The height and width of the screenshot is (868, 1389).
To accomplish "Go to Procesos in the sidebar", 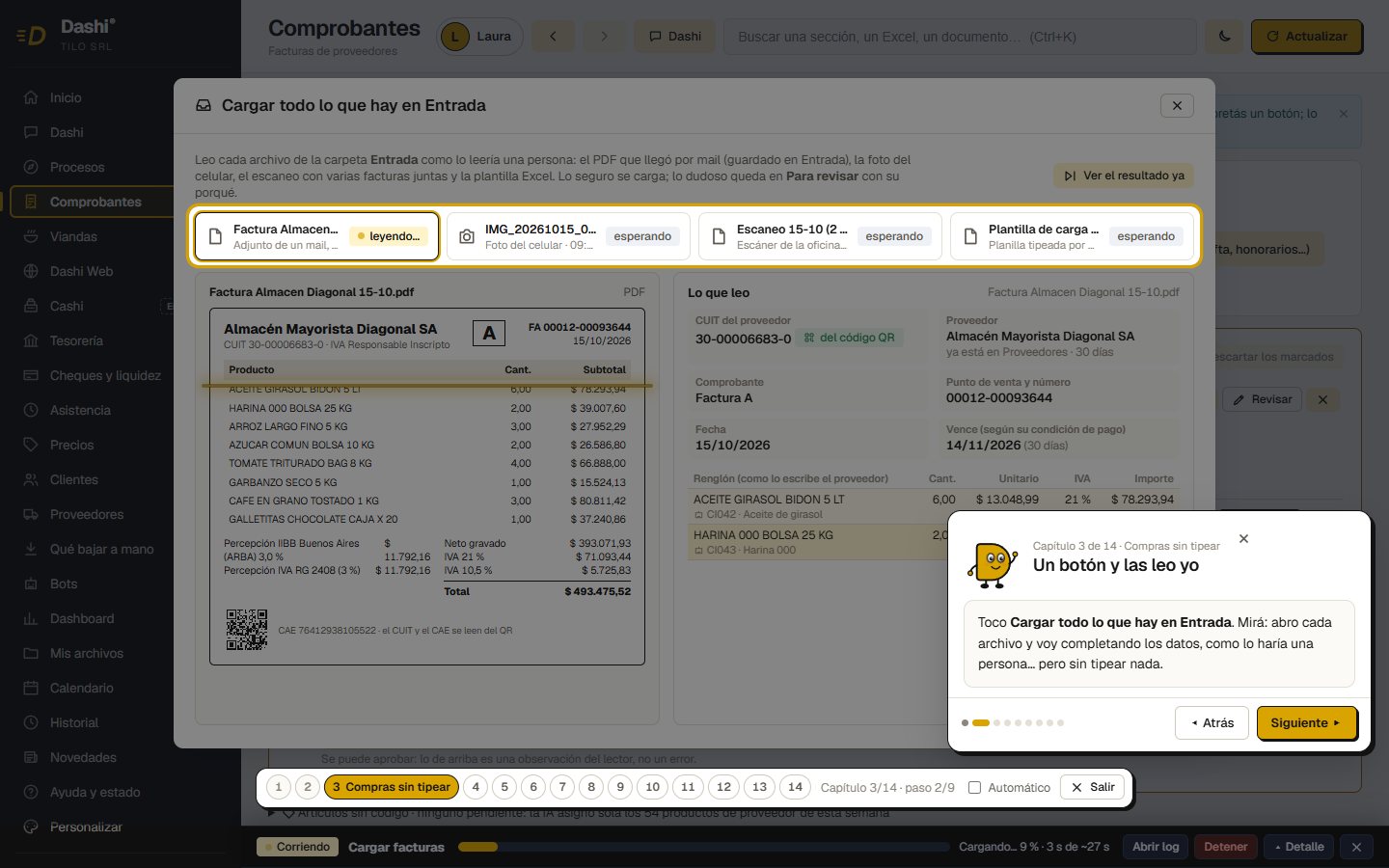I will coord(77,167).
